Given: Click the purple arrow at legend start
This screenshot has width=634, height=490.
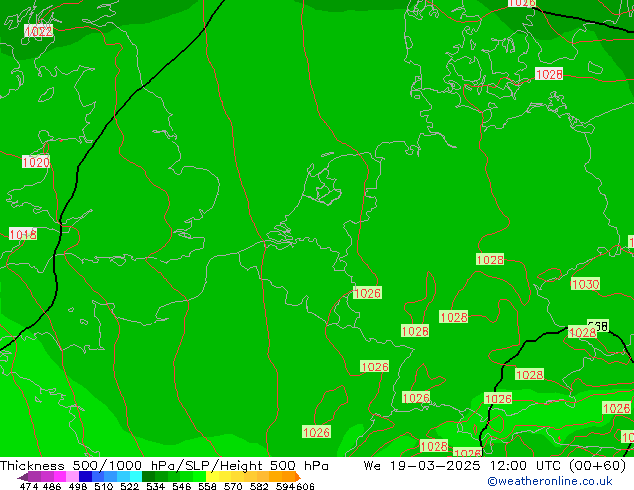Looking at the screenshot, I should point(22,477).
